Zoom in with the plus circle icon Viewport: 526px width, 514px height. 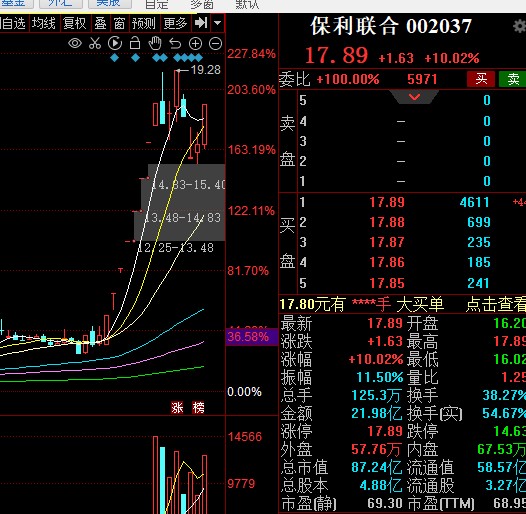(195, 44)
